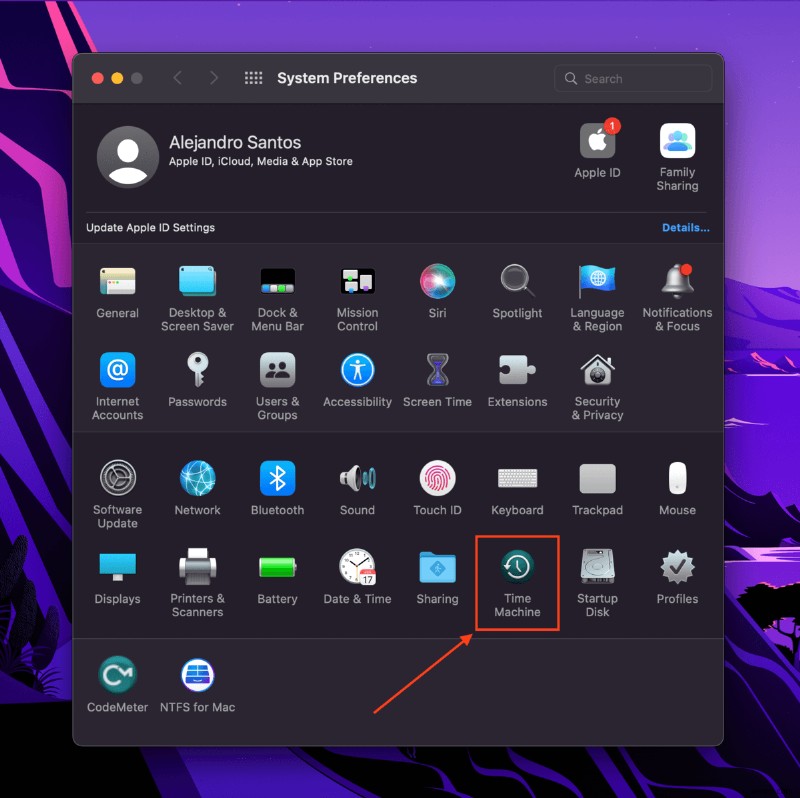Open the CodeMeter preference pane
The height and width of the screenshot is (798, 800).
(117, 675)
